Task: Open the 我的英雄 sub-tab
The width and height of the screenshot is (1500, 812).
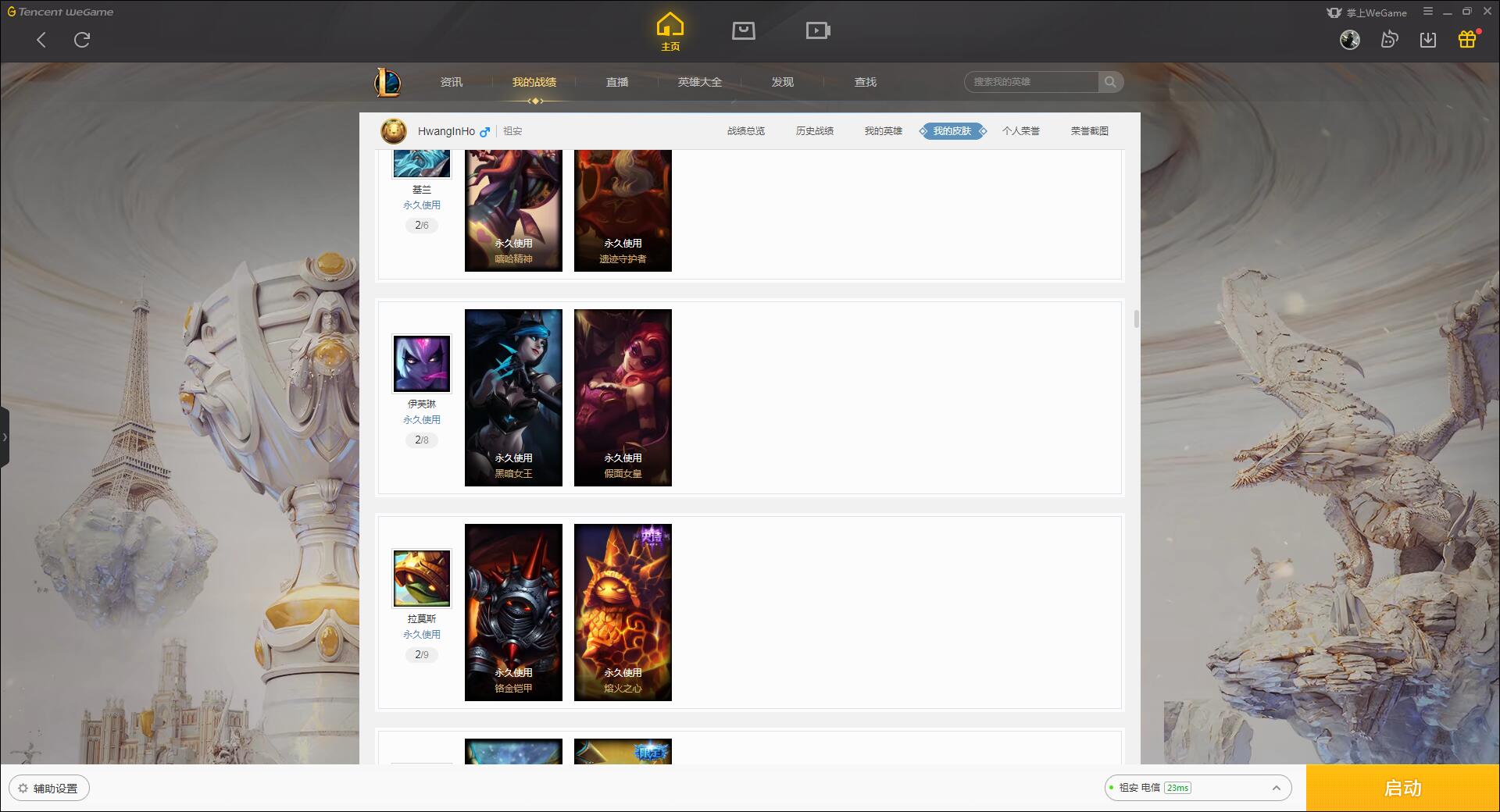Action: pyautogui.click(x=884, y=131)
